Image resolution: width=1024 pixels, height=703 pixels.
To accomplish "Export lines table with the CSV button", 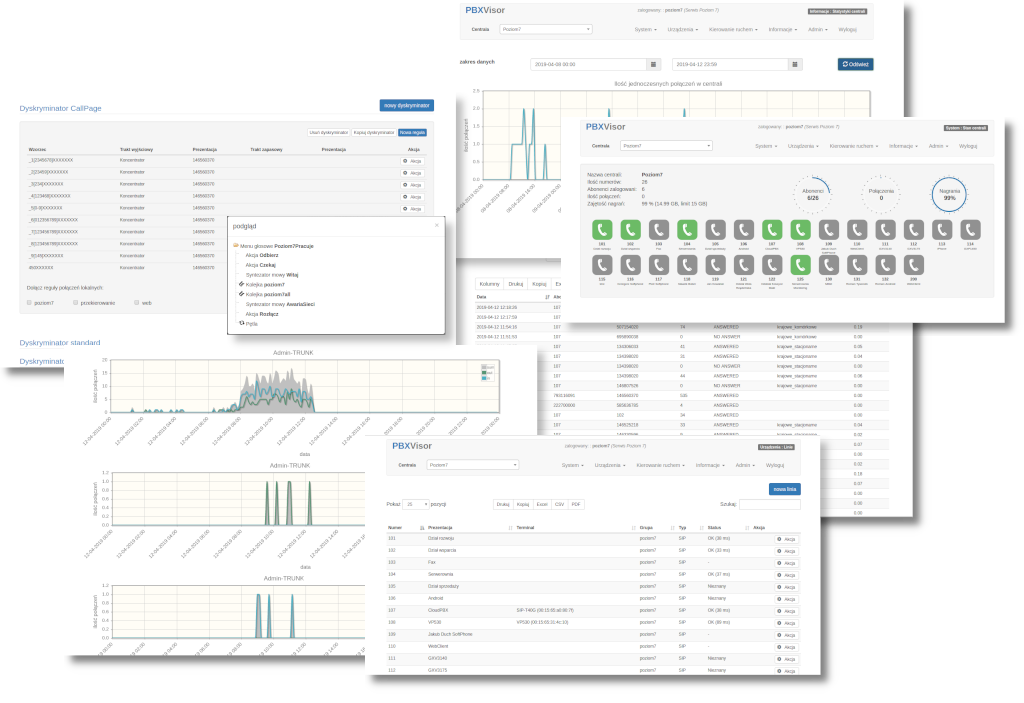I will pyautogui.click(x=559, y=504).
